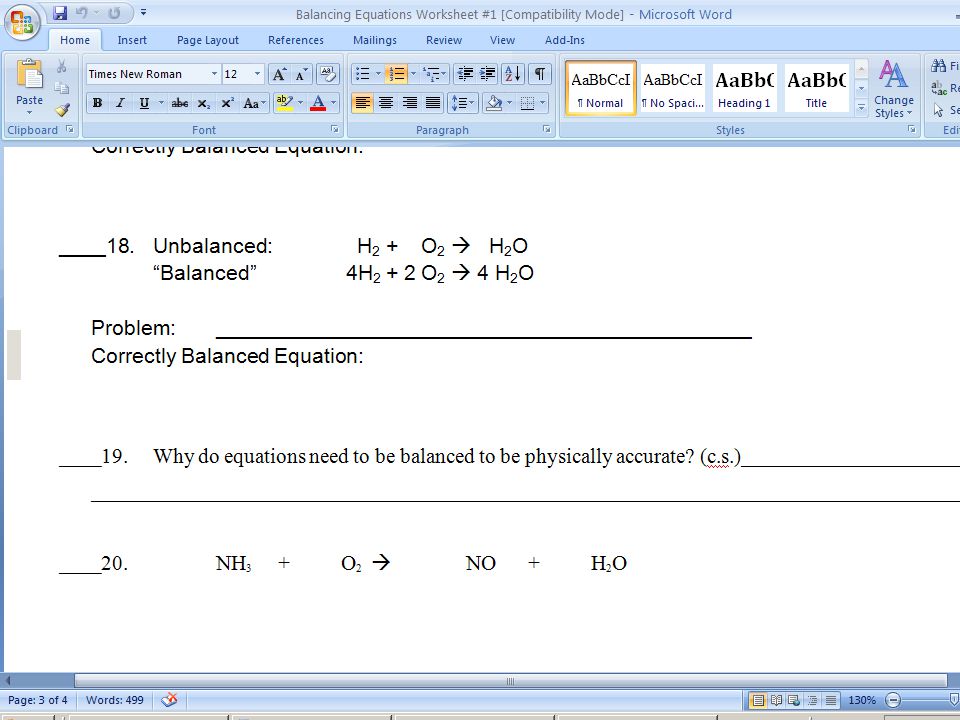The width and height of the screenshot is (960, 720).
Task: Toggle strikethrough formatting
Action: click(179, 103)
